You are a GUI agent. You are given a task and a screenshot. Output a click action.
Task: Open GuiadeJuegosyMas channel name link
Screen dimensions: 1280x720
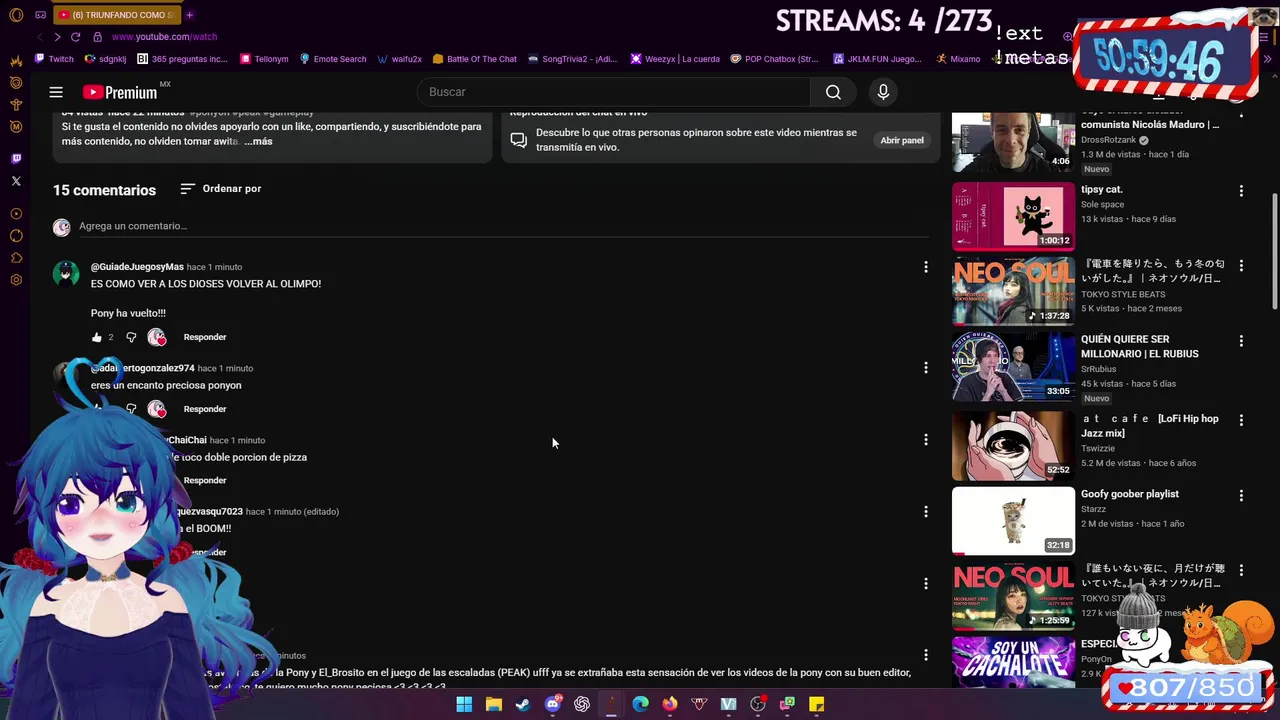click(x=137, y=267)
